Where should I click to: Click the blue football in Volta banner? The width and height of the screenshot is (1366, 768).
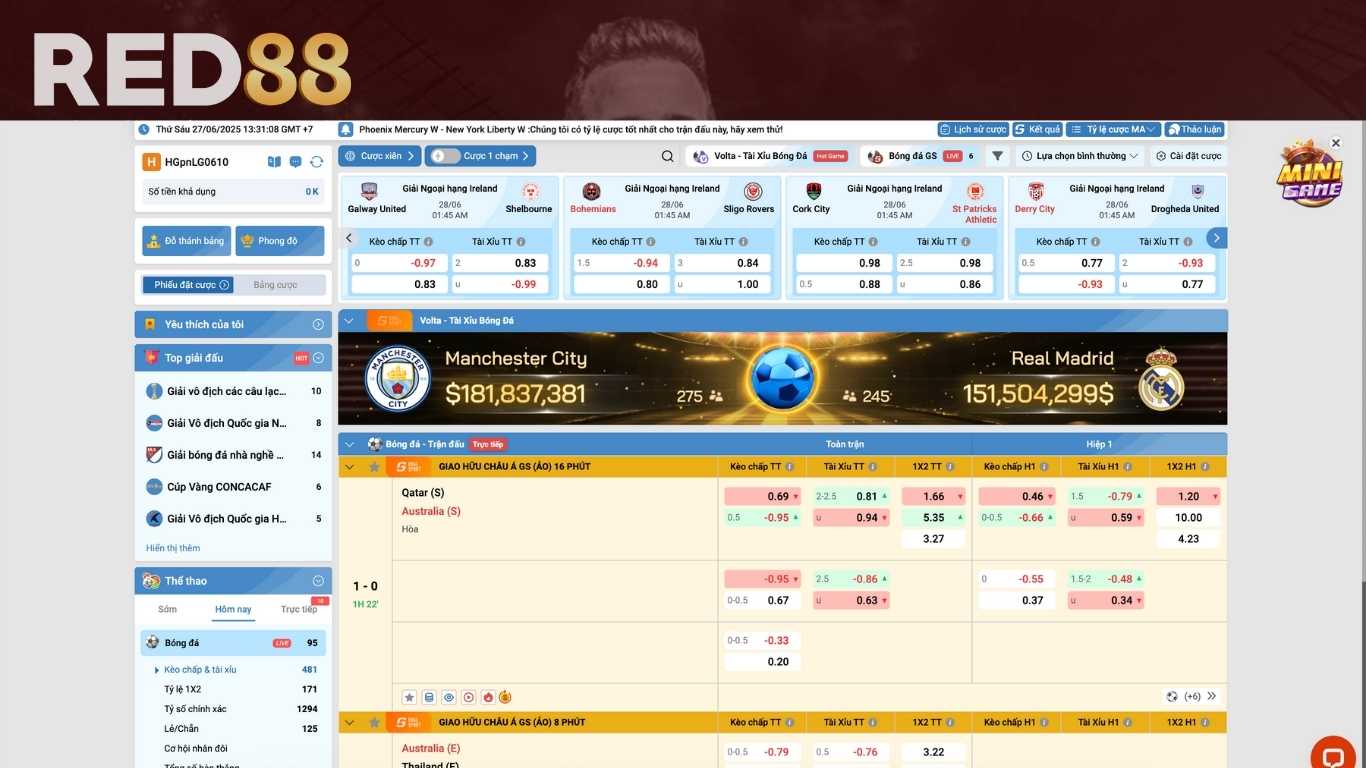[x=782, y=378]
